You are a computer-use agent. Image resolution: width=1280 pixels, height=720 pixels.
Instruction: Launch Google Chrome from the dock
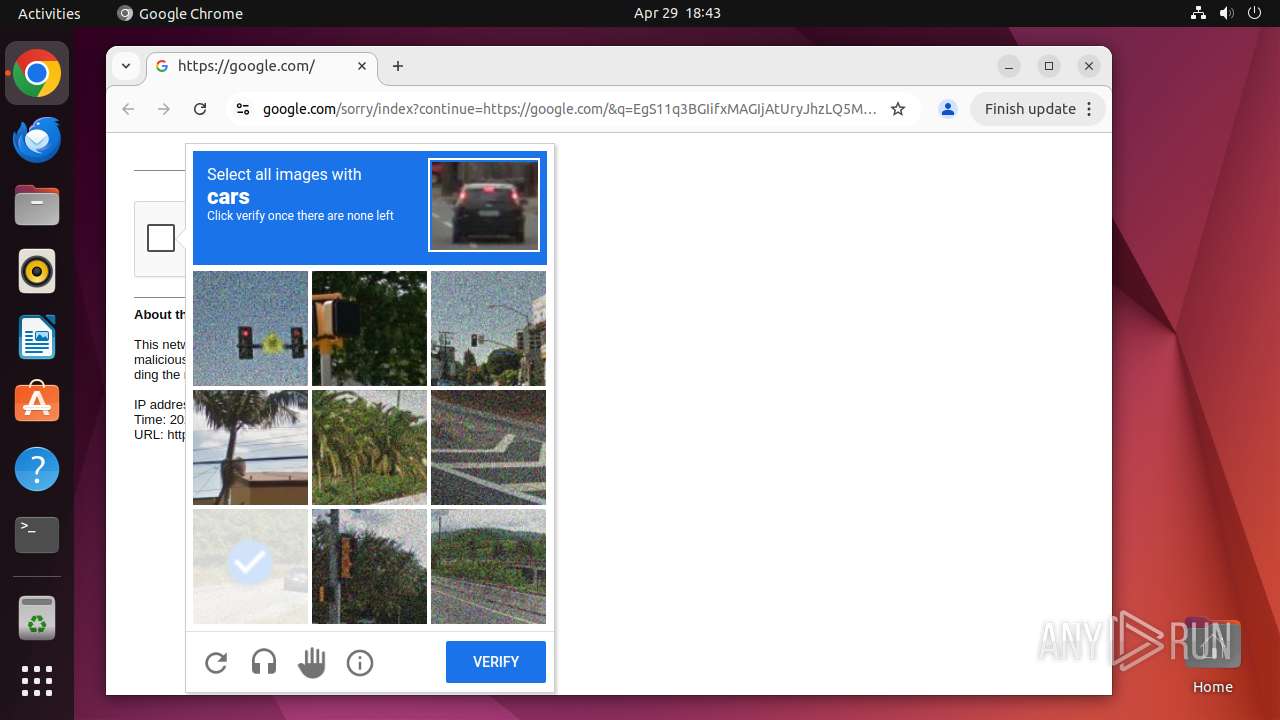37,74
